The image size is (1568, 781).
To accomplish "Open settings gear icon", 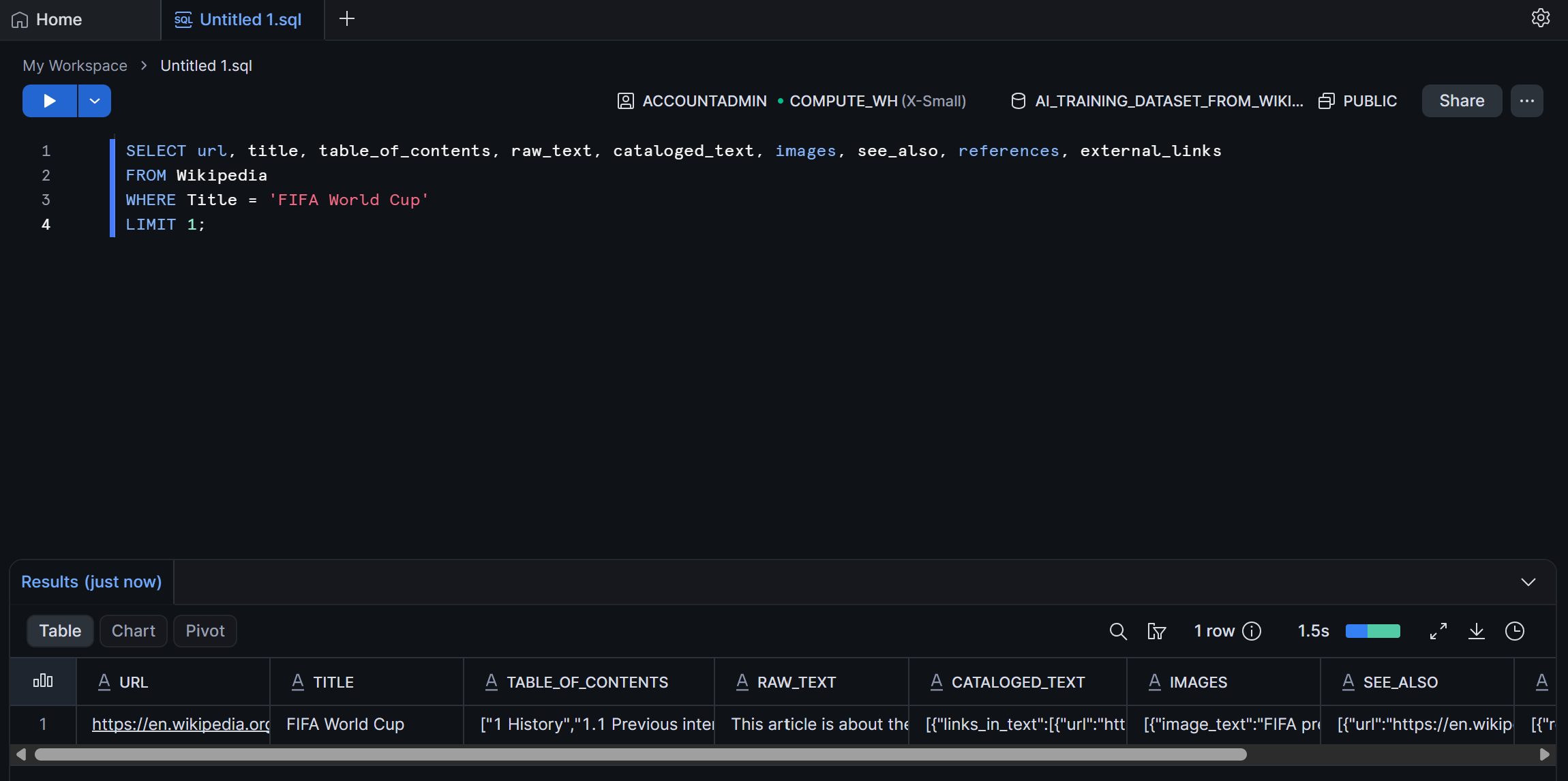I will tap(1541, 18).
